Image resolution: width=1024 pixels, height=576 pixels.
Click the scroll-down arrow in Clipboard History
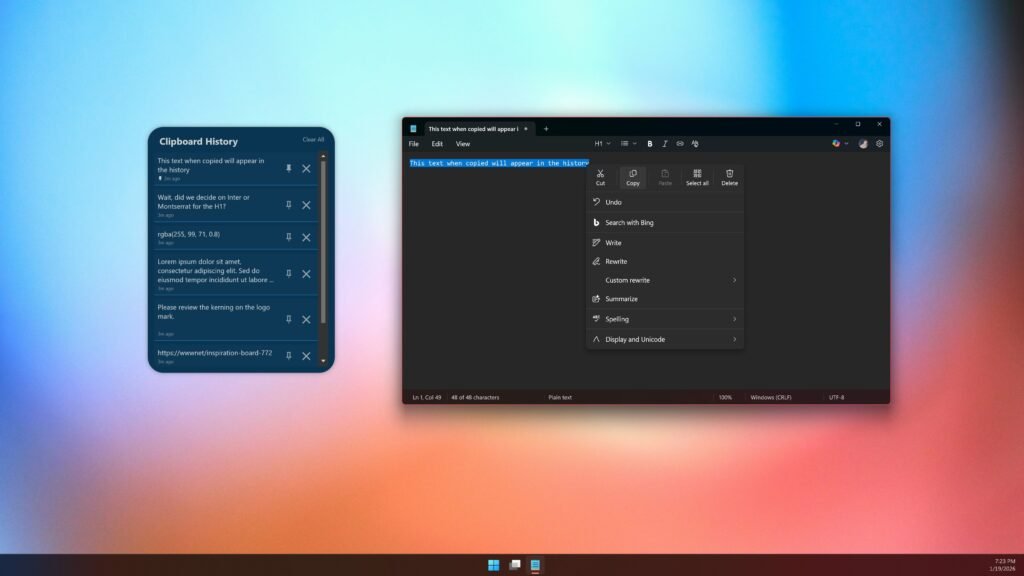pos(323,360)
